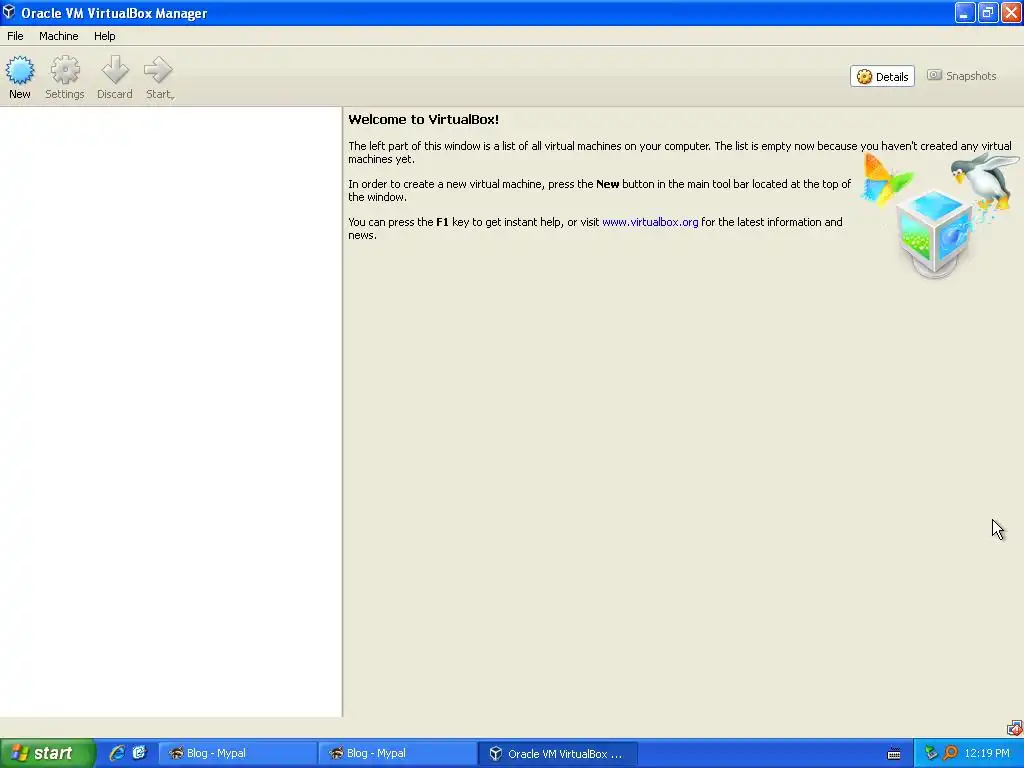
Task: Click the empty virtual machine list pane
Action: point(170,412)
